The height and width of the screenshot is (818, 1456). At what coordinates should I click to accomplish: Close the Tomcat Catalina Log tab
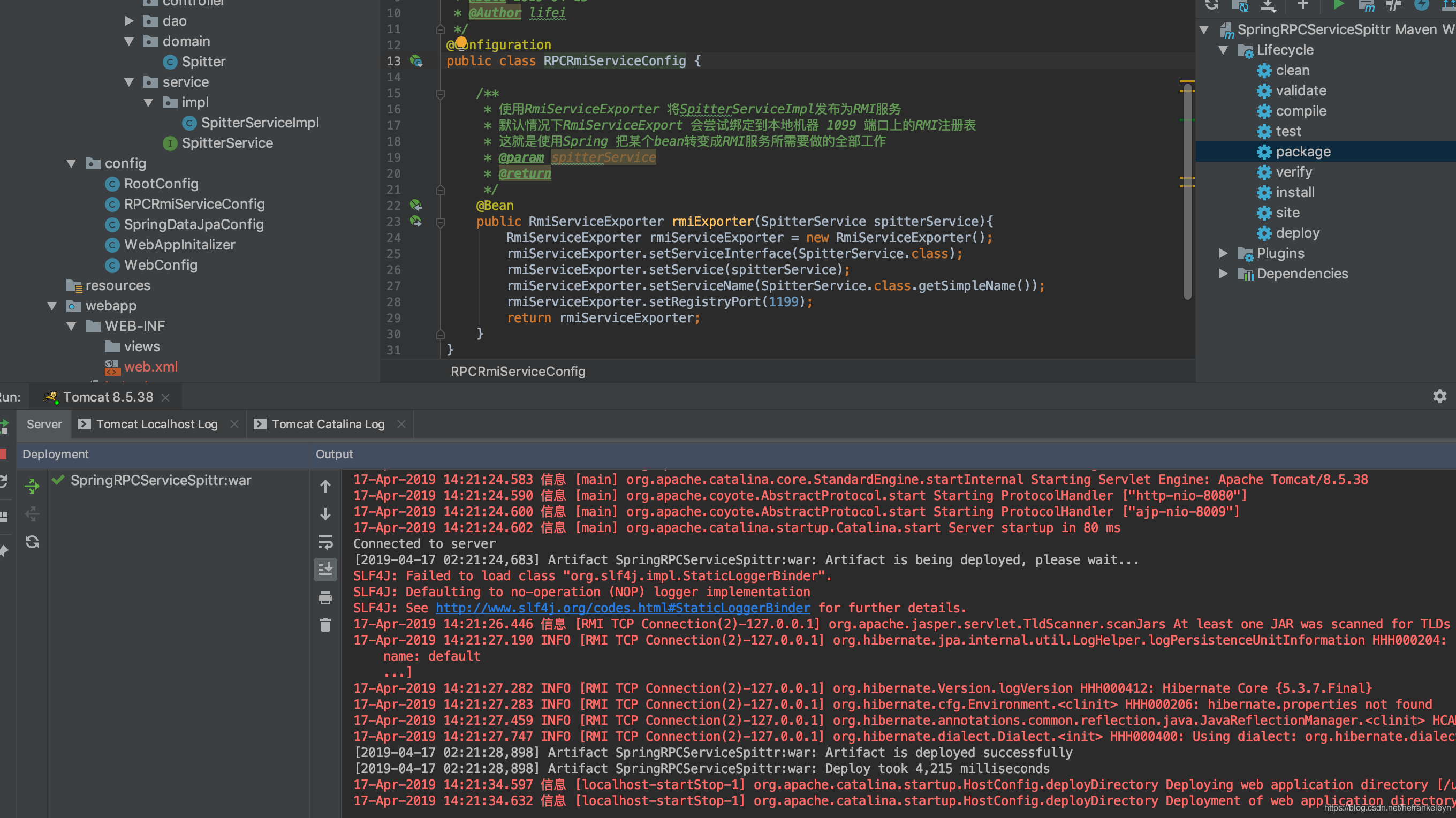coord(401,424)
